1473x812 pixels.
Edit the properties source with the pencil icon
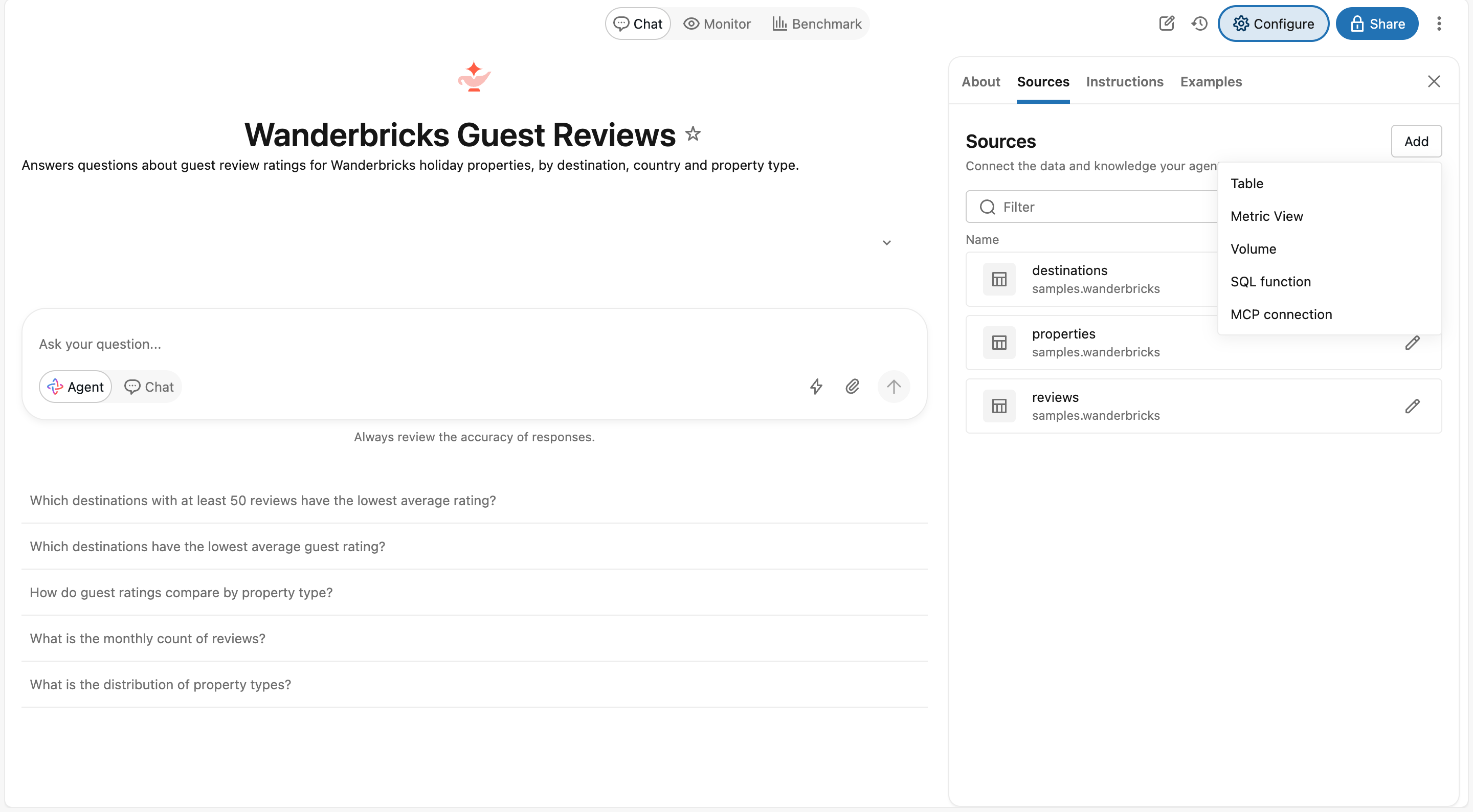[x=1412, y=343]
